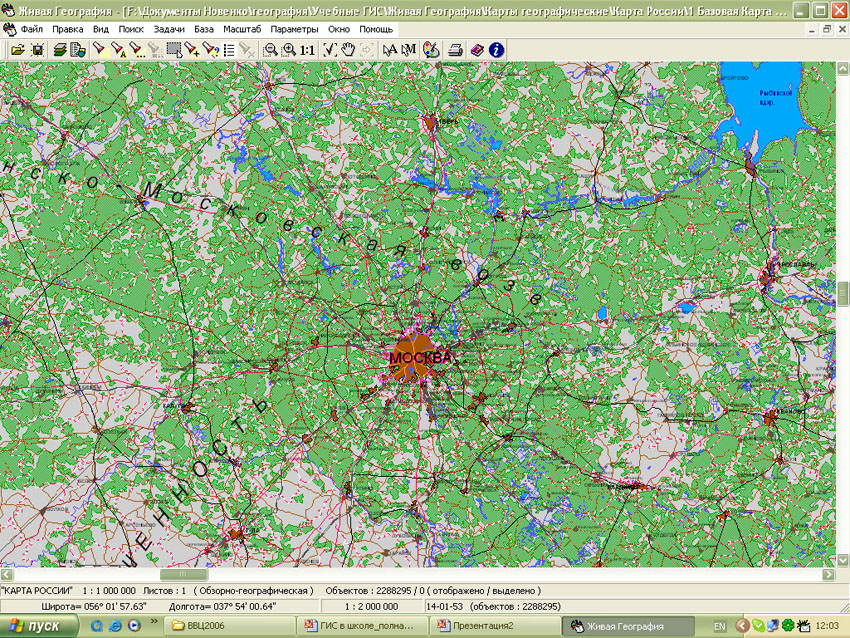Click the пуск Start button
850x638 pixels.
pyautogui.click(x=38, y=626)
